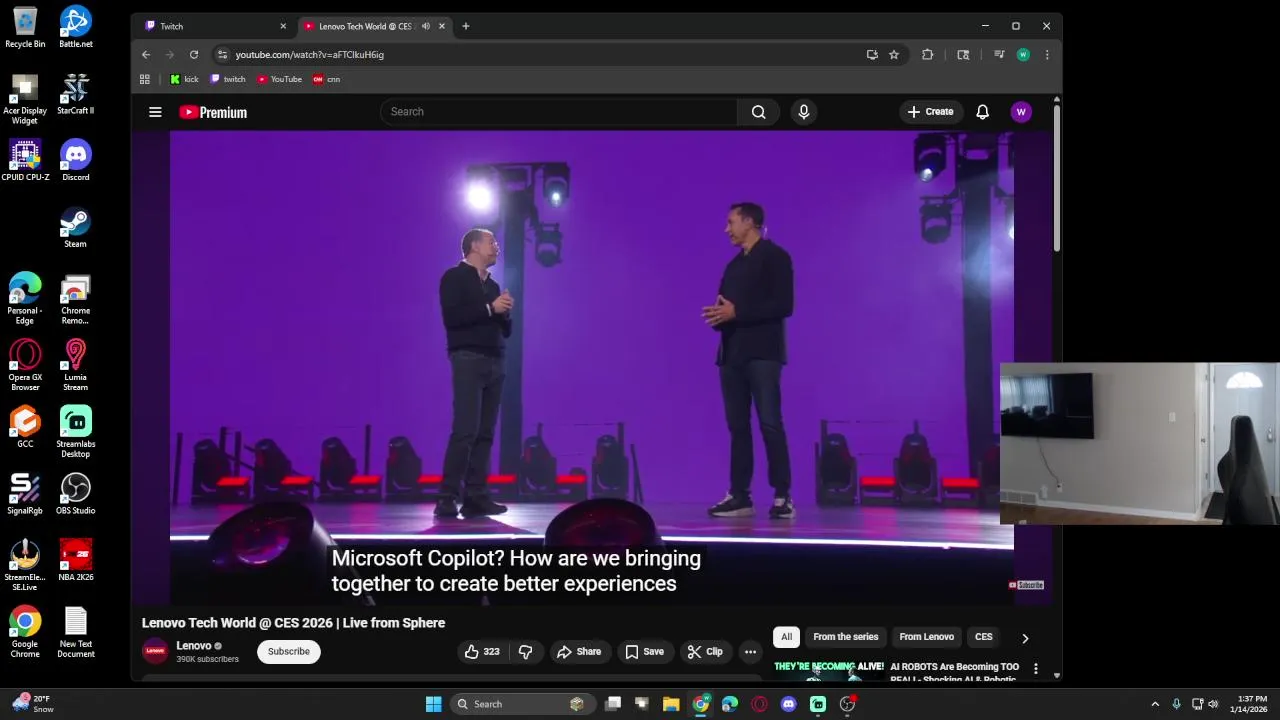
Task: Click the YouTube search magnifier button
Action: [x=759, y=112]
